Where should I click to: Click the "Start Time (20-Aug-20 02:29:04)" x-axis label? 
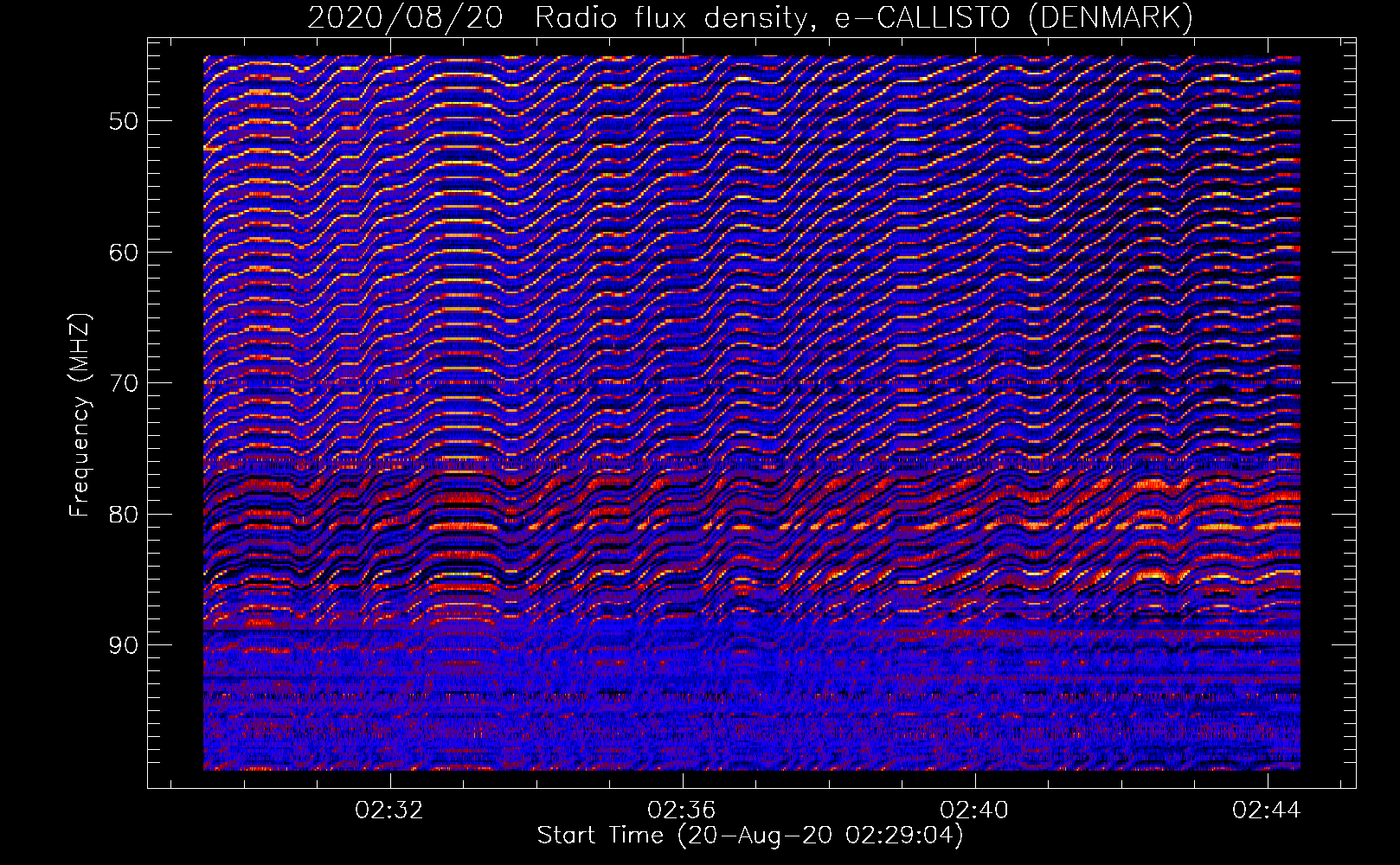[750, 836]
